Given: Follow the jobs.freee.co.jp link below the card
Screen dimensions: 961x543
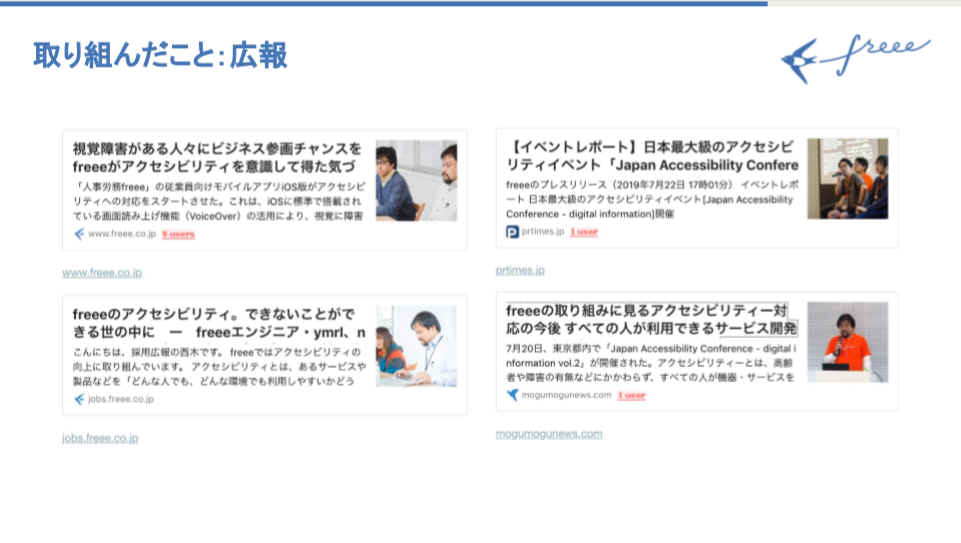Looking at the screenshot, I should click(x=100, y=438).
